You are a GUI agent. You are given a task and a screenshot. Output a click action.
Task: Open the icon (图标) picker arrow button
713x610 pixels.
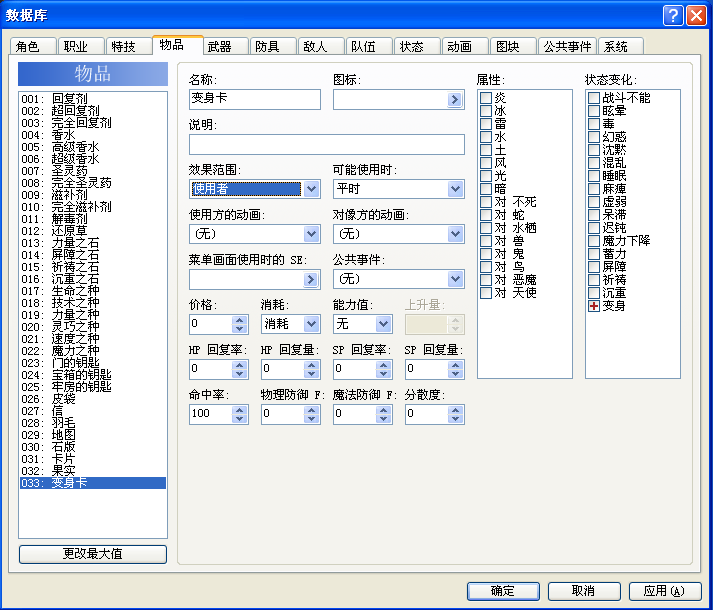(454, 100)
